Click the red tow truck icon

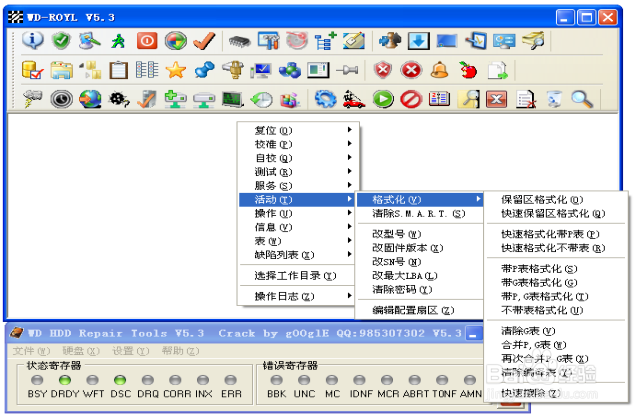point(354,99)
